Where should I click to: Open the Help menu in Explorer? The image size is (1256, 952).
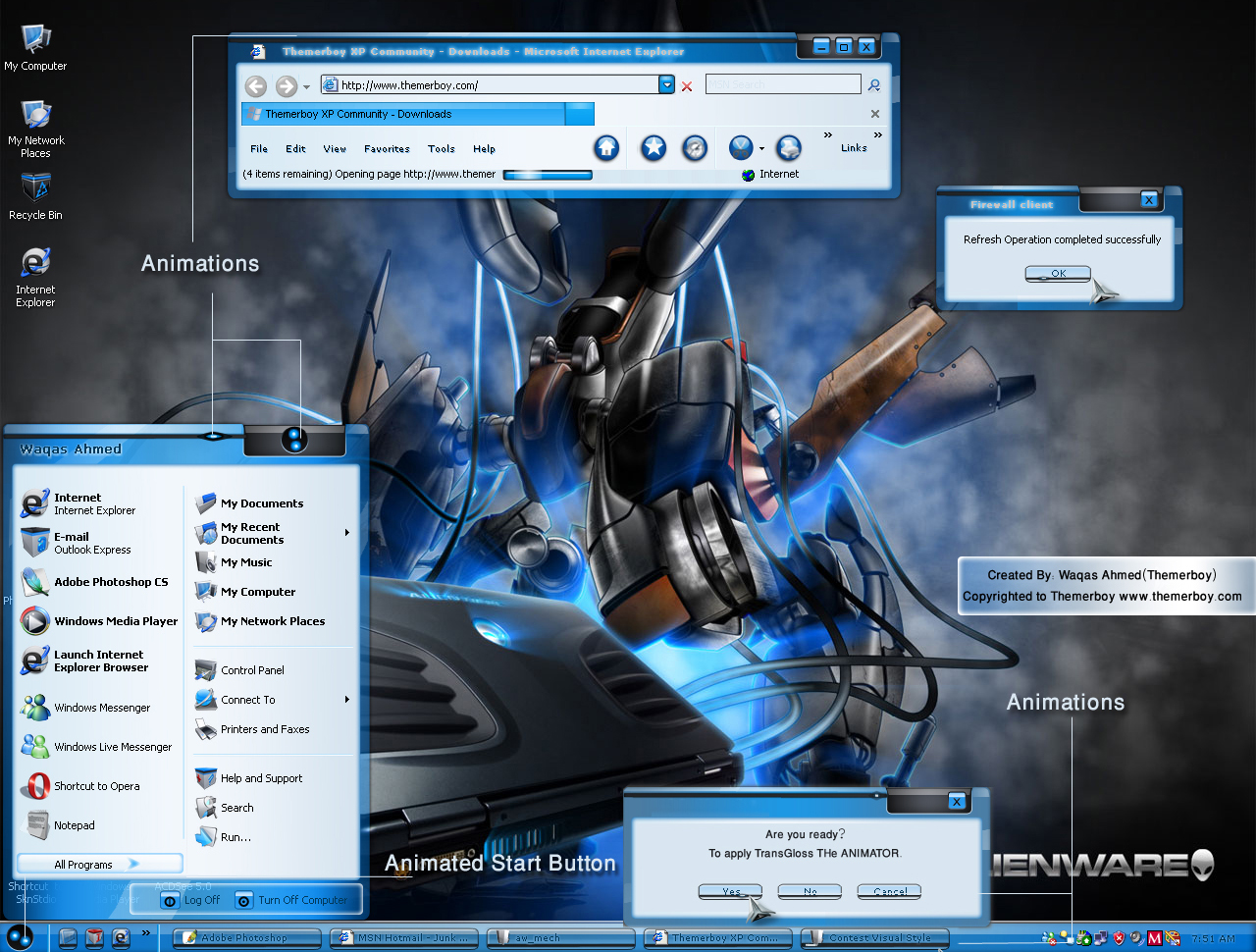click(484, 149)
